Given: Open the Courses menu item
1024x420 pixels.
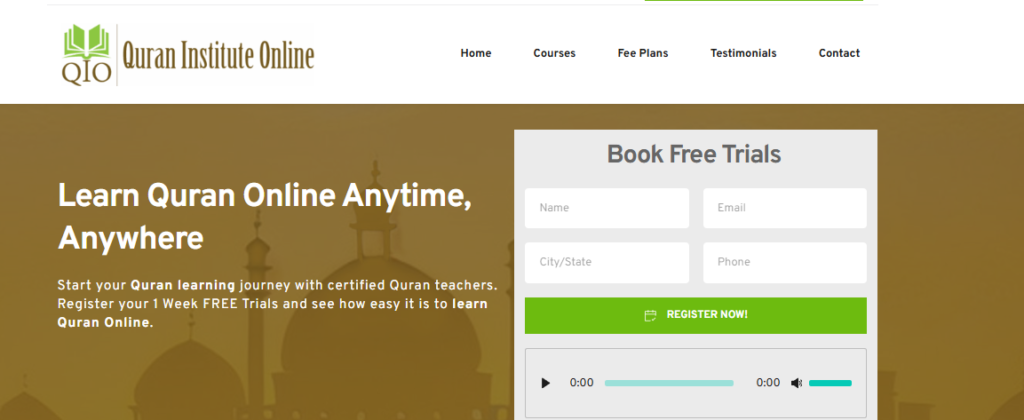Looking at the screenshot, I should pyautogui.click(x=554, y=54).
